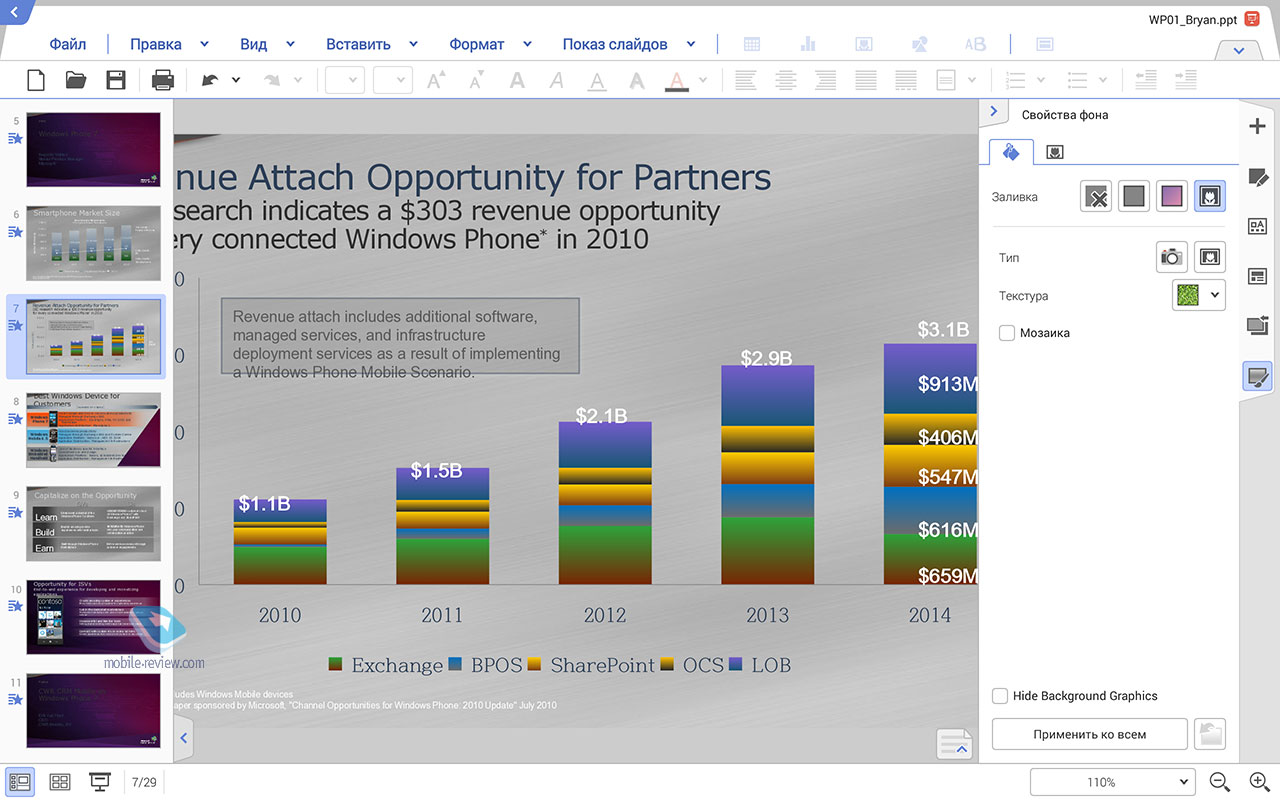Select slide 6 Smartphone Market Size thumbnail

(93, 243)
